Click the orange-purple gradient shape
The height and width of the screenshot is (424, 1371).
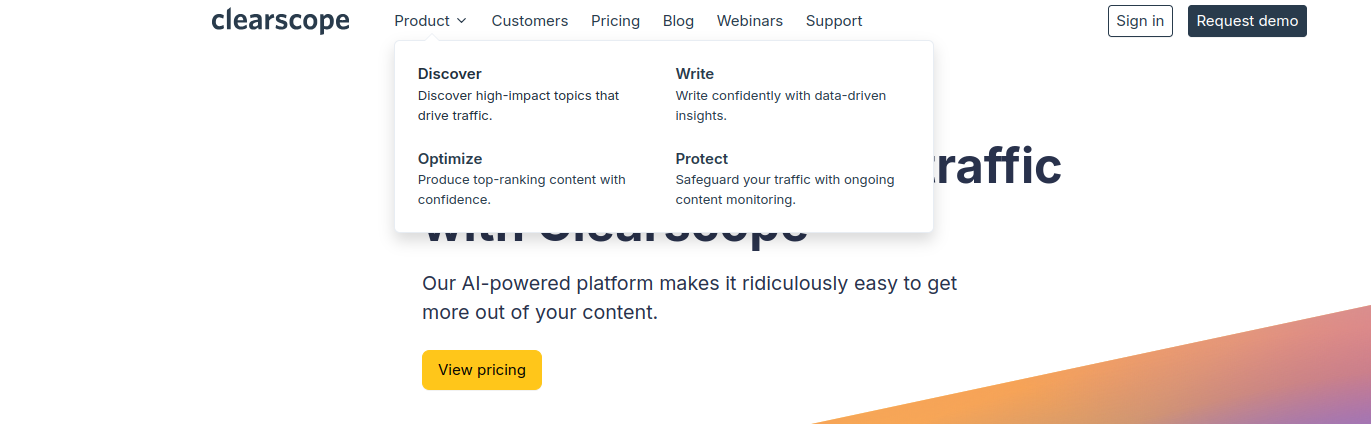click(x=1200, y=380)
